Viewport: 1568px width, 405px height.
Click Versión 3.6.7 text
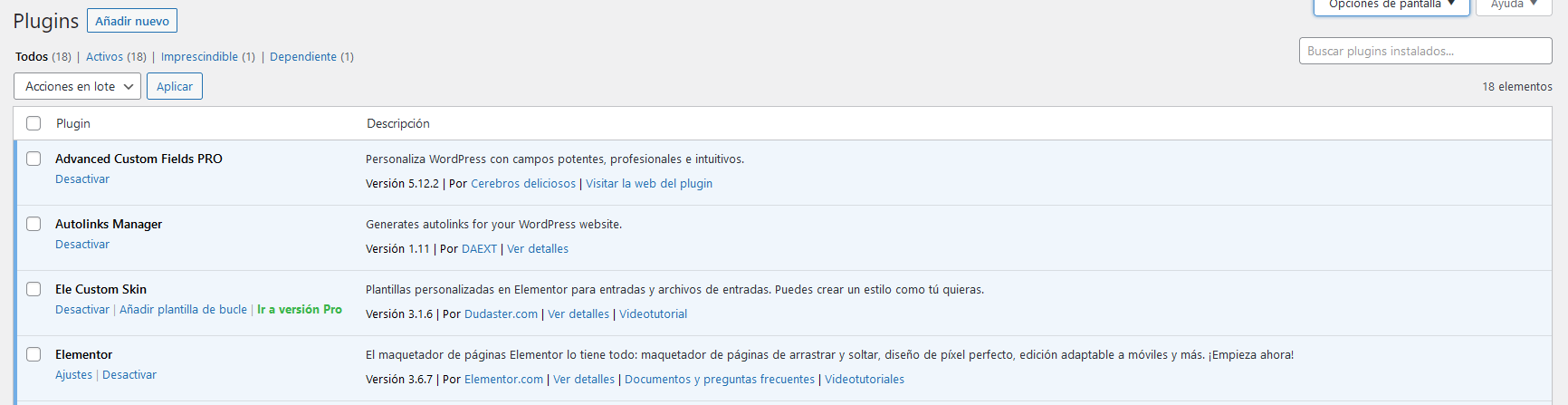pyautogui.click(x=399, y=379)
